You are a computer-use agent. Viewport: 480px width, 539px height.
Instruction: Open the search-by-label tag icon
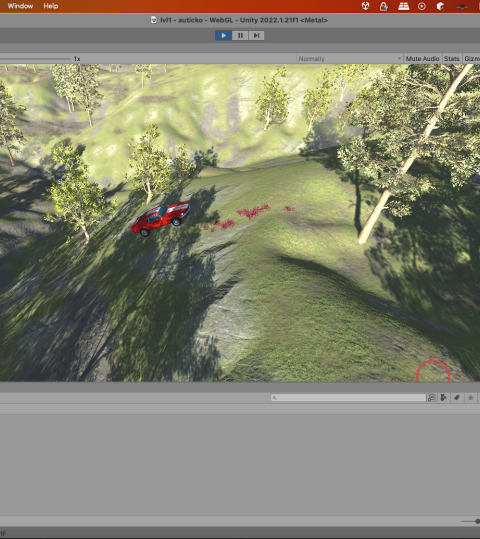point(457,398)
